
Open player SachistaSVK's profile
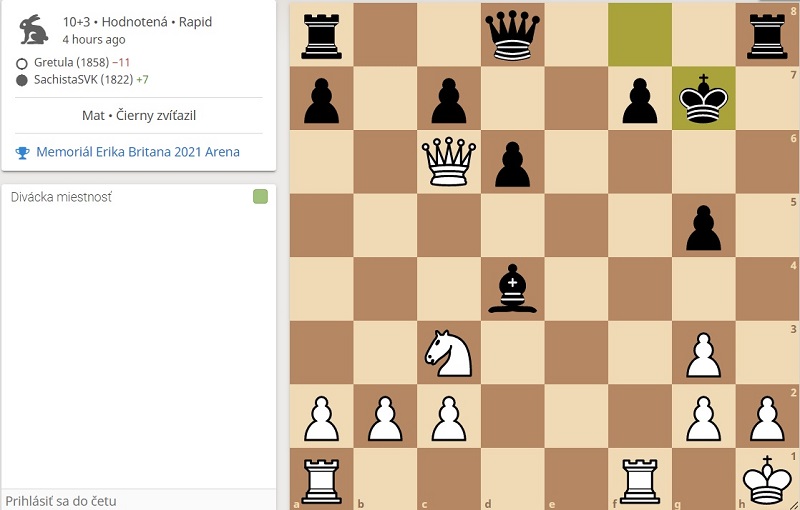[x=84, y=80]
